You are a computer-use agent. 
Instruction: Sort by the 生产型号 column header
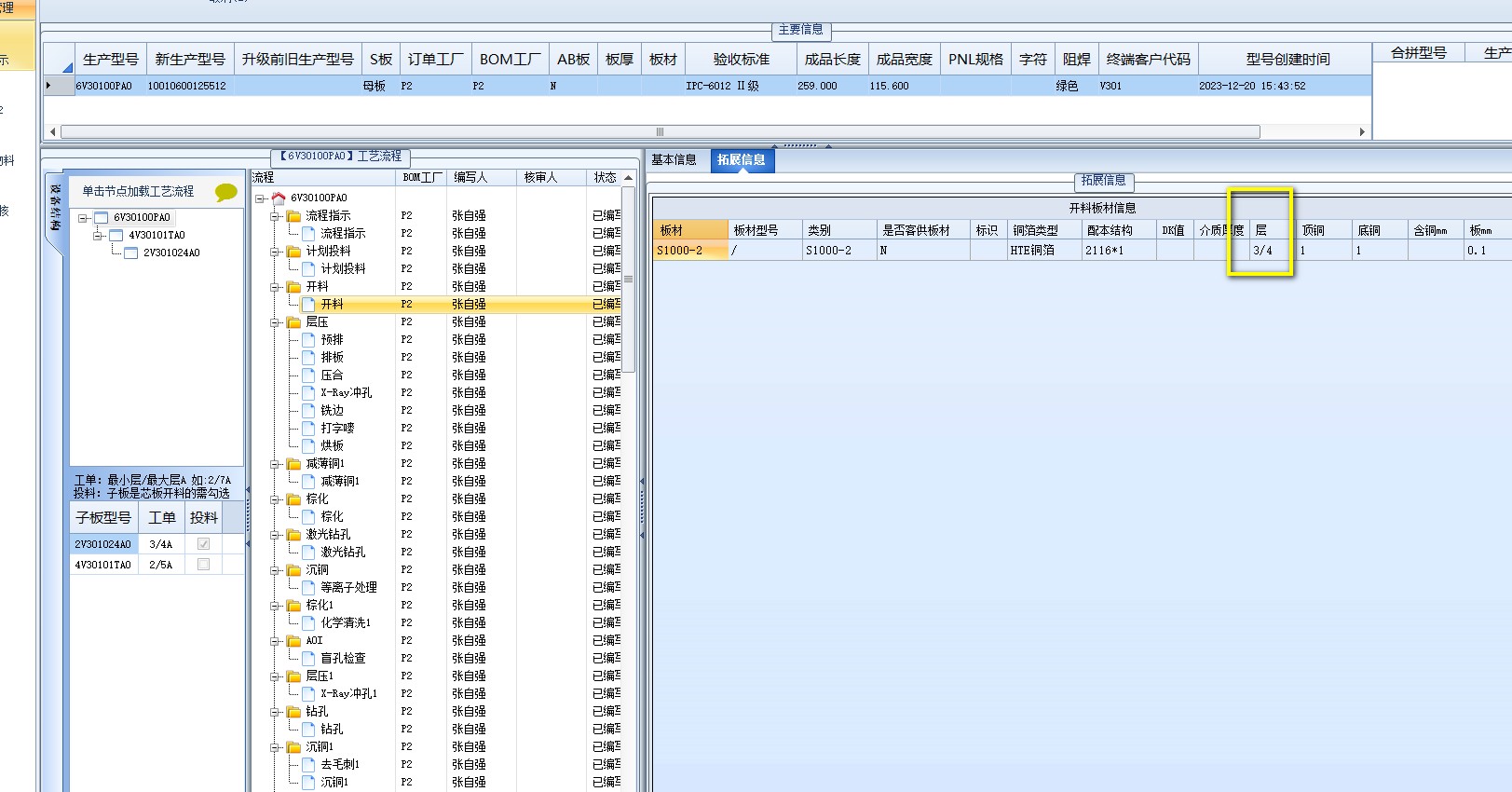pyautogui.click(x=111, y=59)
